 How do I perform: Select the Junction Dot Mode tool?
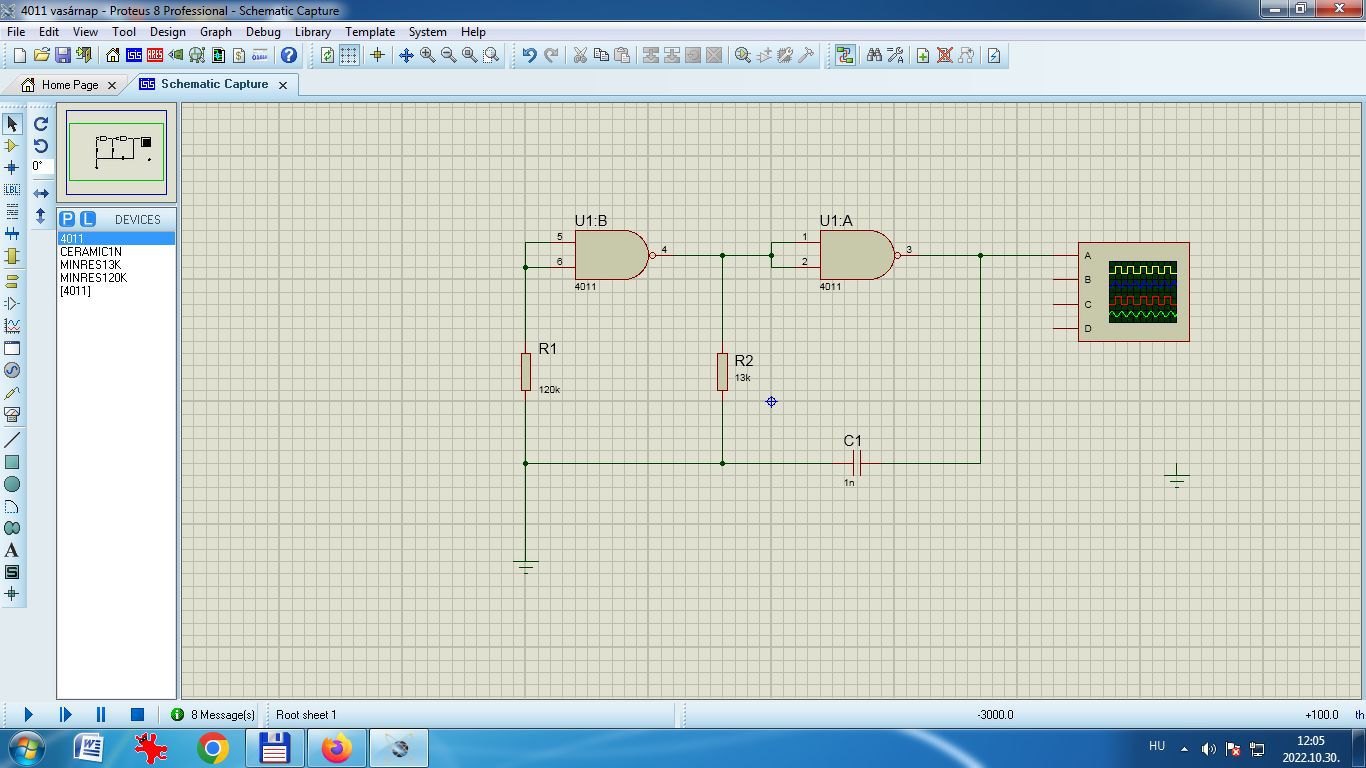click(x=12, y=168)
